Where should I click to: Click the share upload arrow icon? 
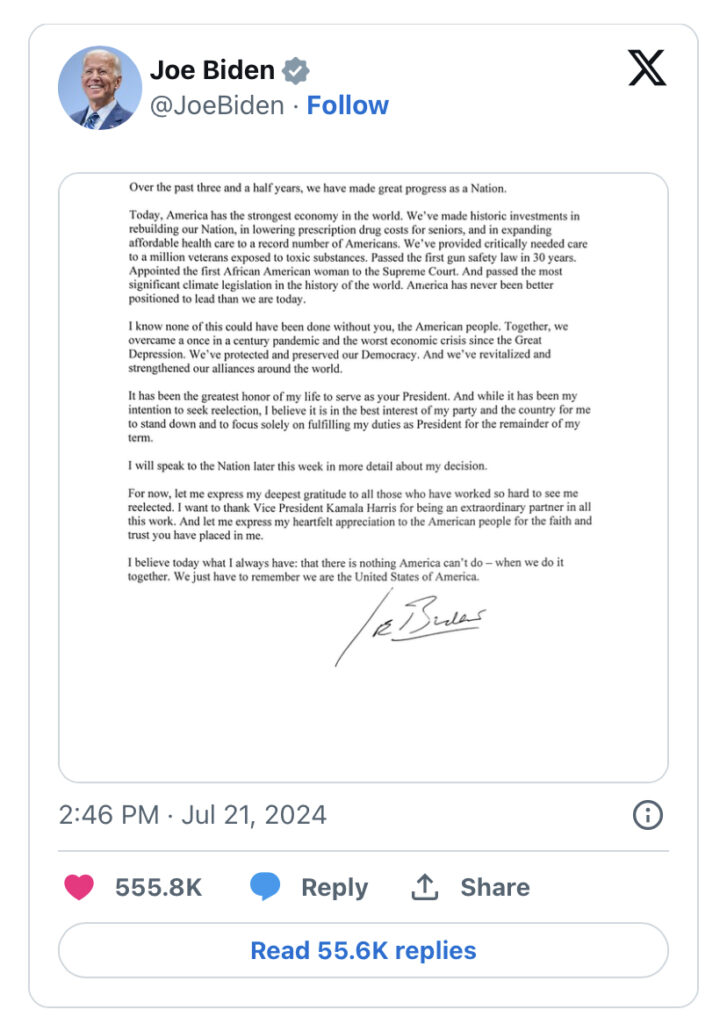(426, 887)
